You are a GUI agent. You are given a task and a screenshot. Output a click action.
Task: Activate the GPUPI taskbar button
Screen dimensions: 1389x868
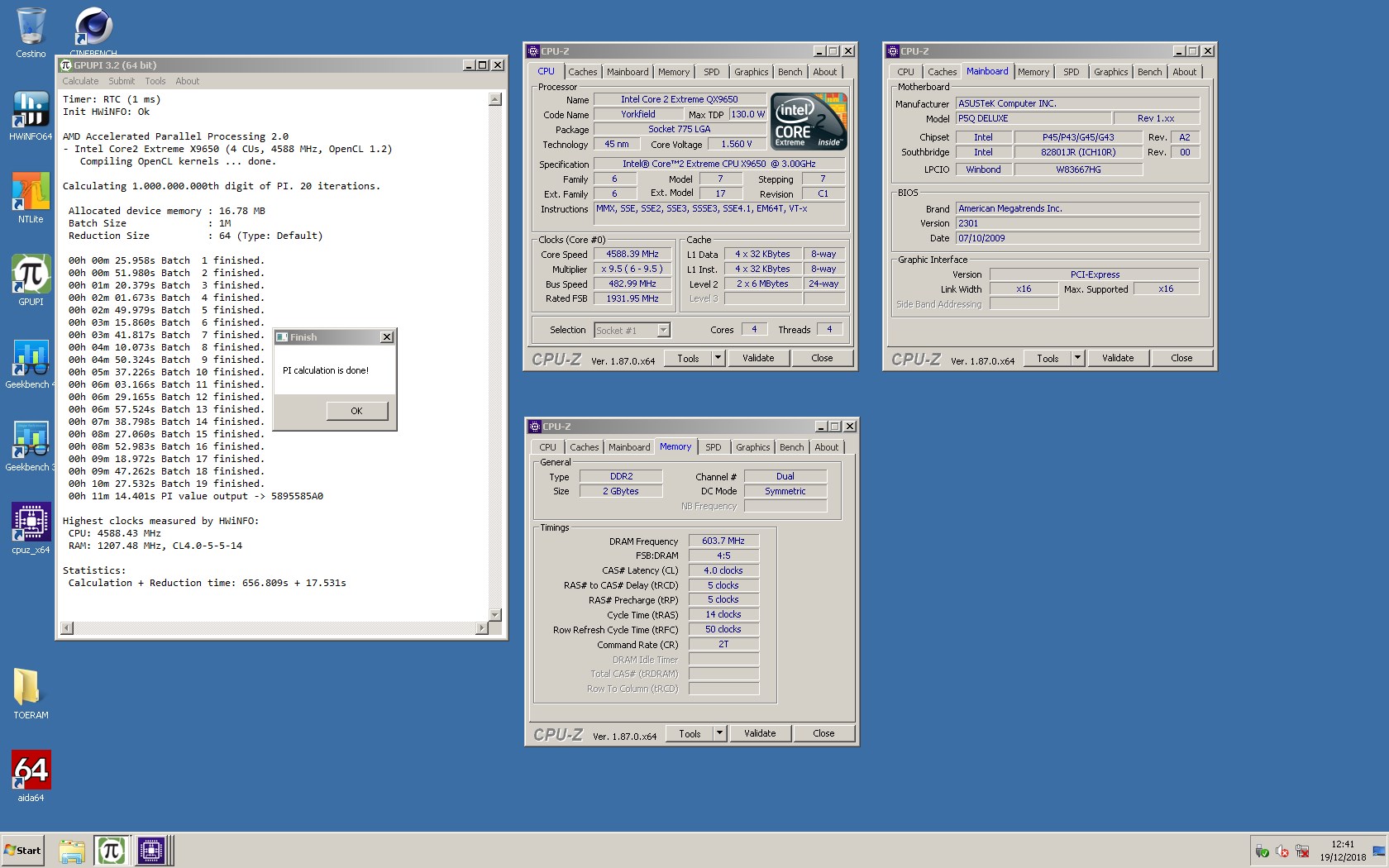pyautogui.click(x=111, y=851)
